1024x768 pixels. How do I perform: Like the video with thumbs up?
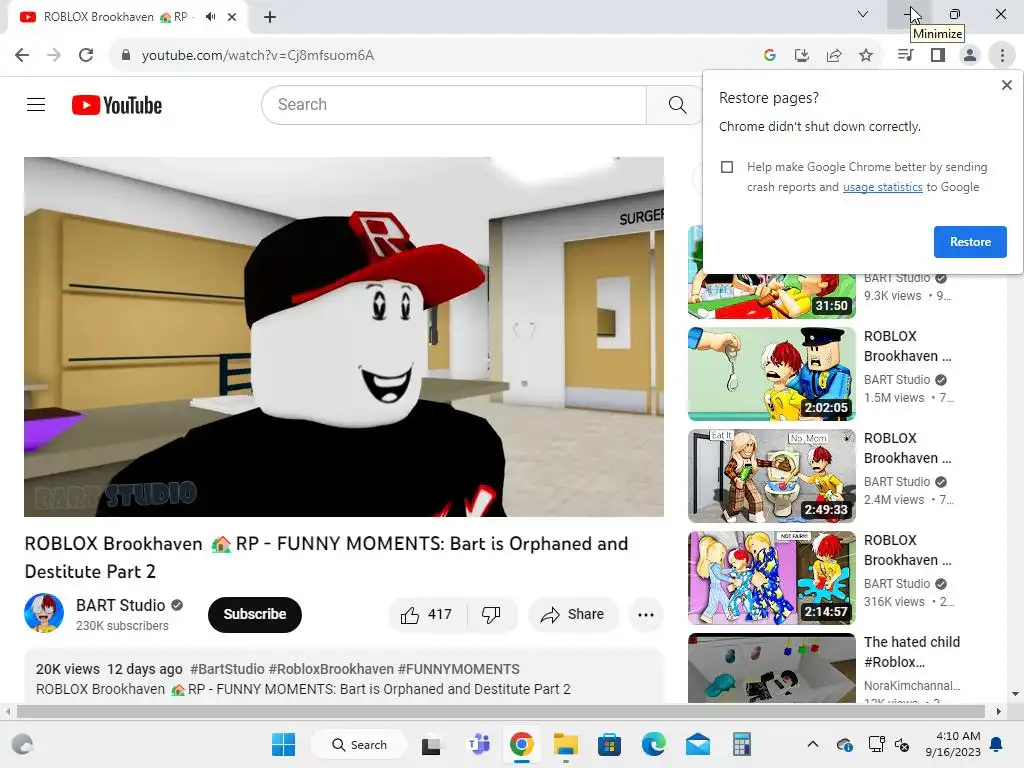427,615
